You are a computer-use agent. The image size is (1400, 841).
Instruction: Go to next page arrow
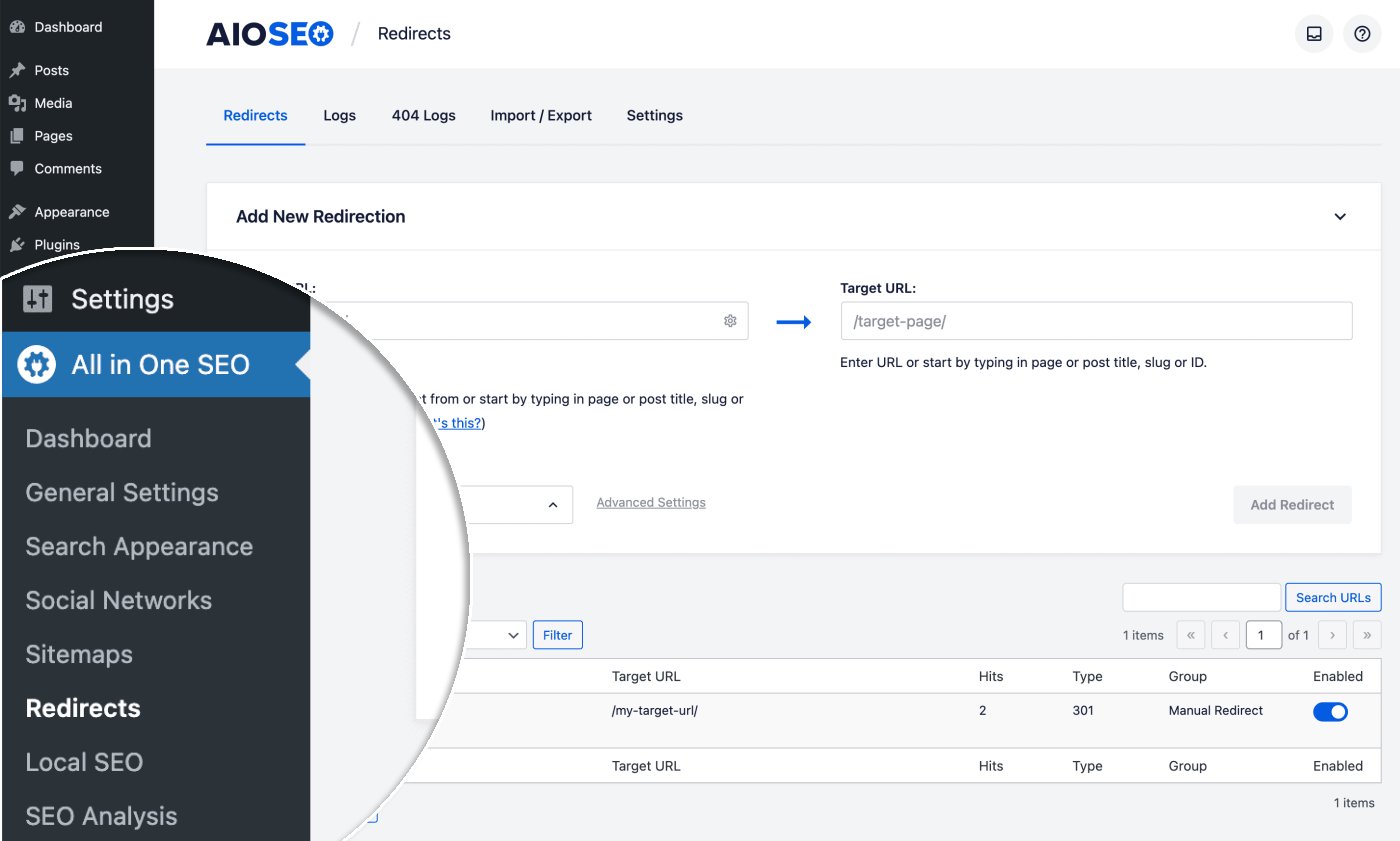point(1332,635)
